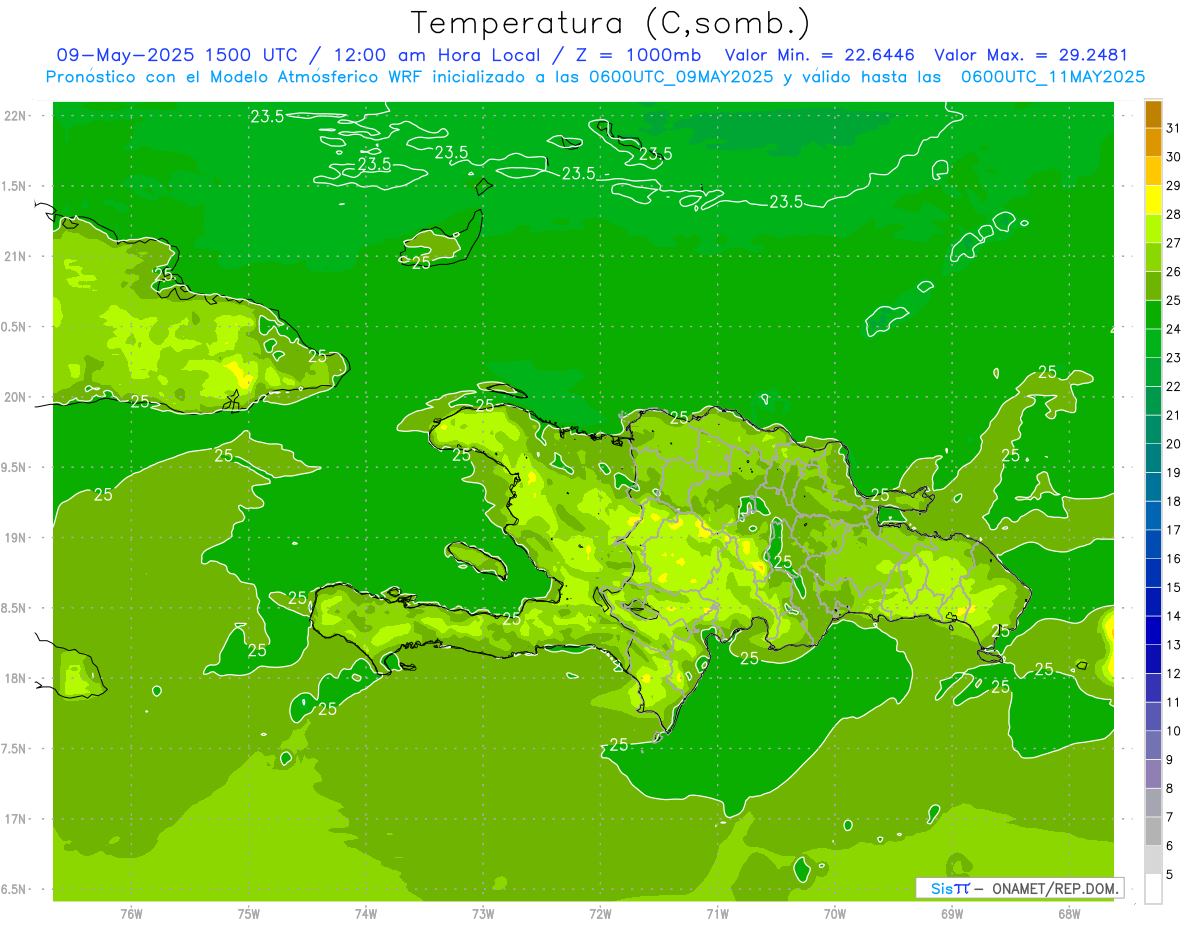Click the longitude axis label "71W"
Viewport: 1200px width, 927px height.
[717, 914]
